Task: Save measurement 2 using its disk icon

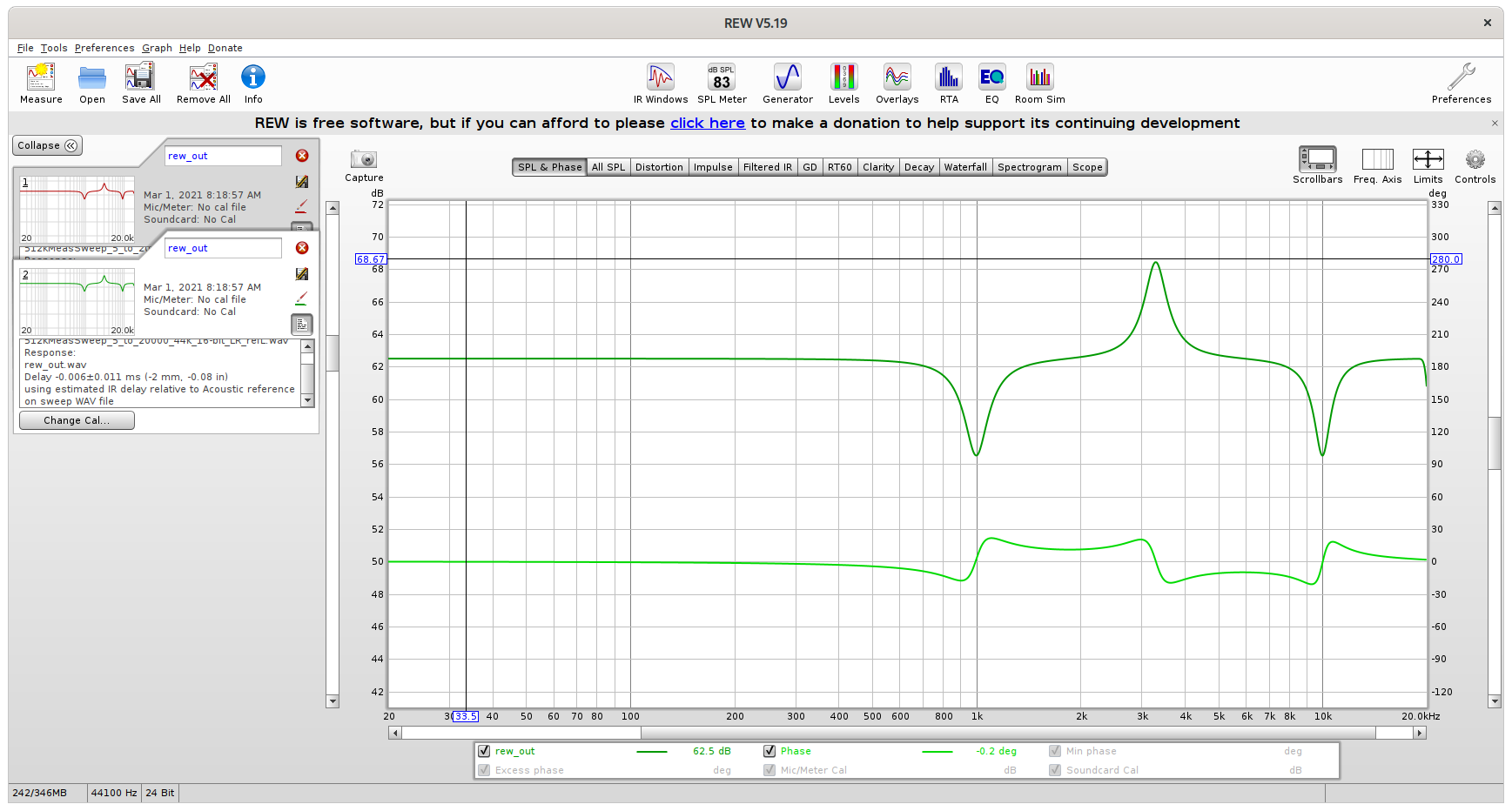Action: pos(302,274)
